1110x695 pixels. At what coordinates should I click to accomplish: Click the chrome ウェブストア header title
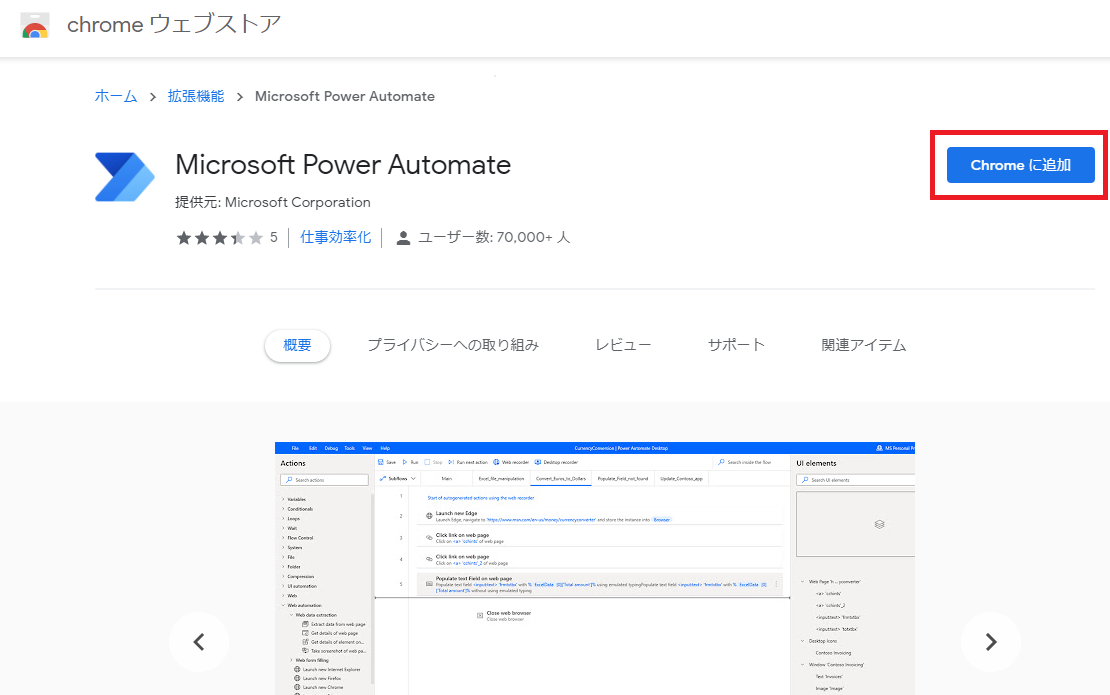(x=173, y=25)
